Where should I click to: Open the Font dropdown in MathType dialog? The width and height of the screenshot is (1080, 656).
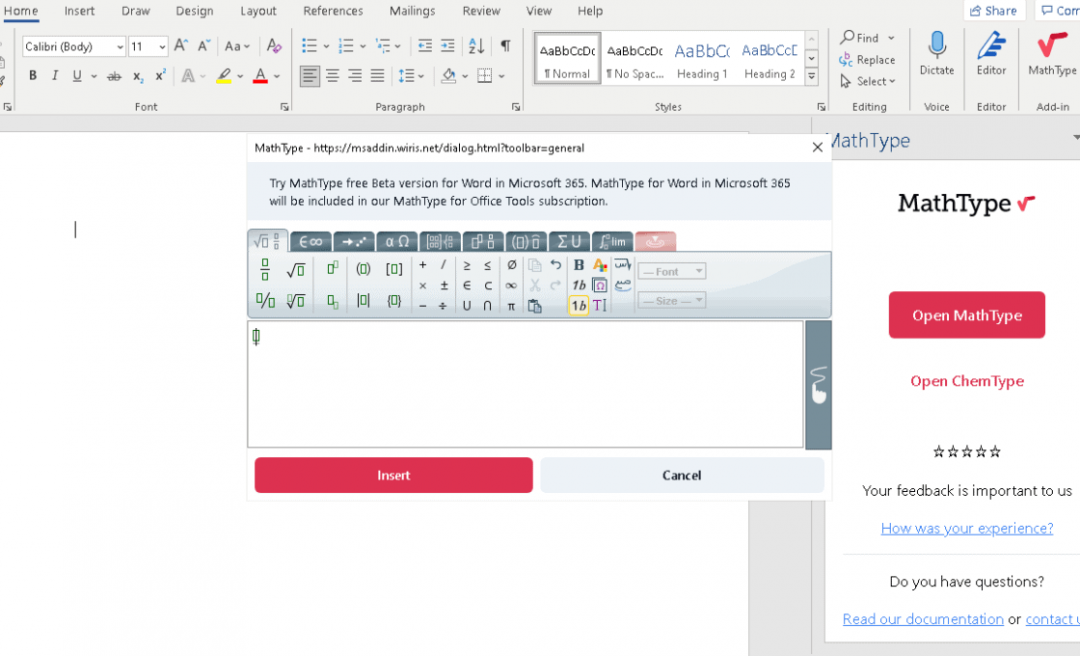point(671,271)
